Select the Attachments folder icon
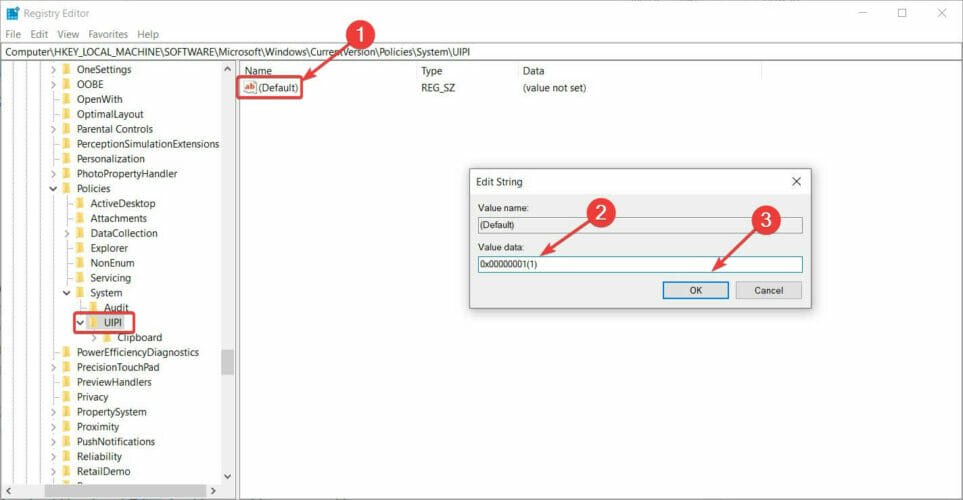The height and width of the screenshot is (500, 963). [80, 218]
